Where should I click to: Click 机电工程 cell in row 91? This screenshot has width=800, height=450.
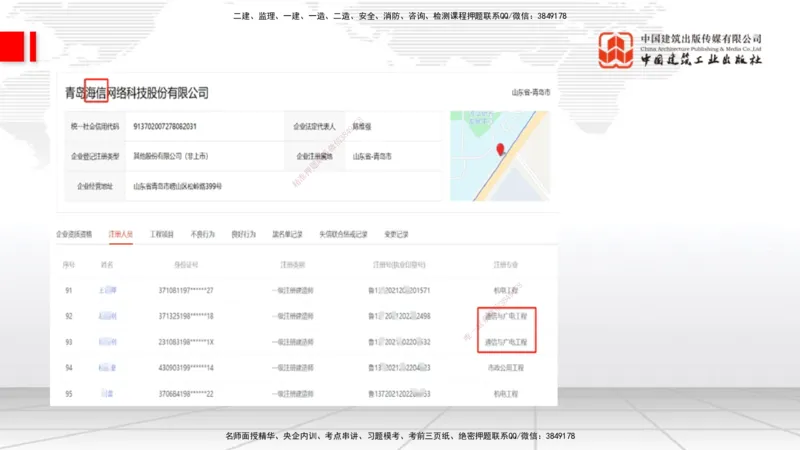[506, 290]
